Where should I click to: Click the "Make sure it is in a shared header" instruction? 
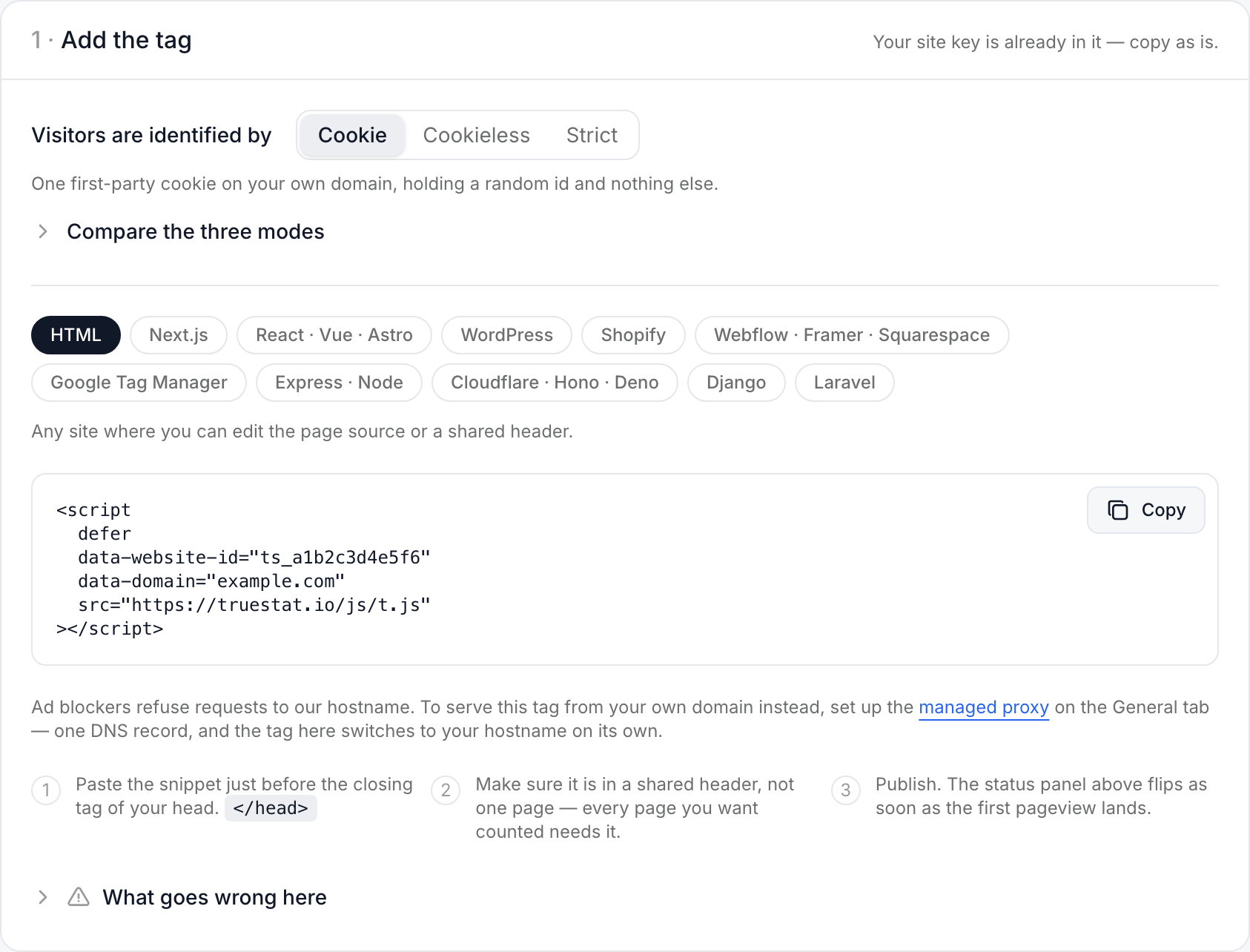click(635, 808)
